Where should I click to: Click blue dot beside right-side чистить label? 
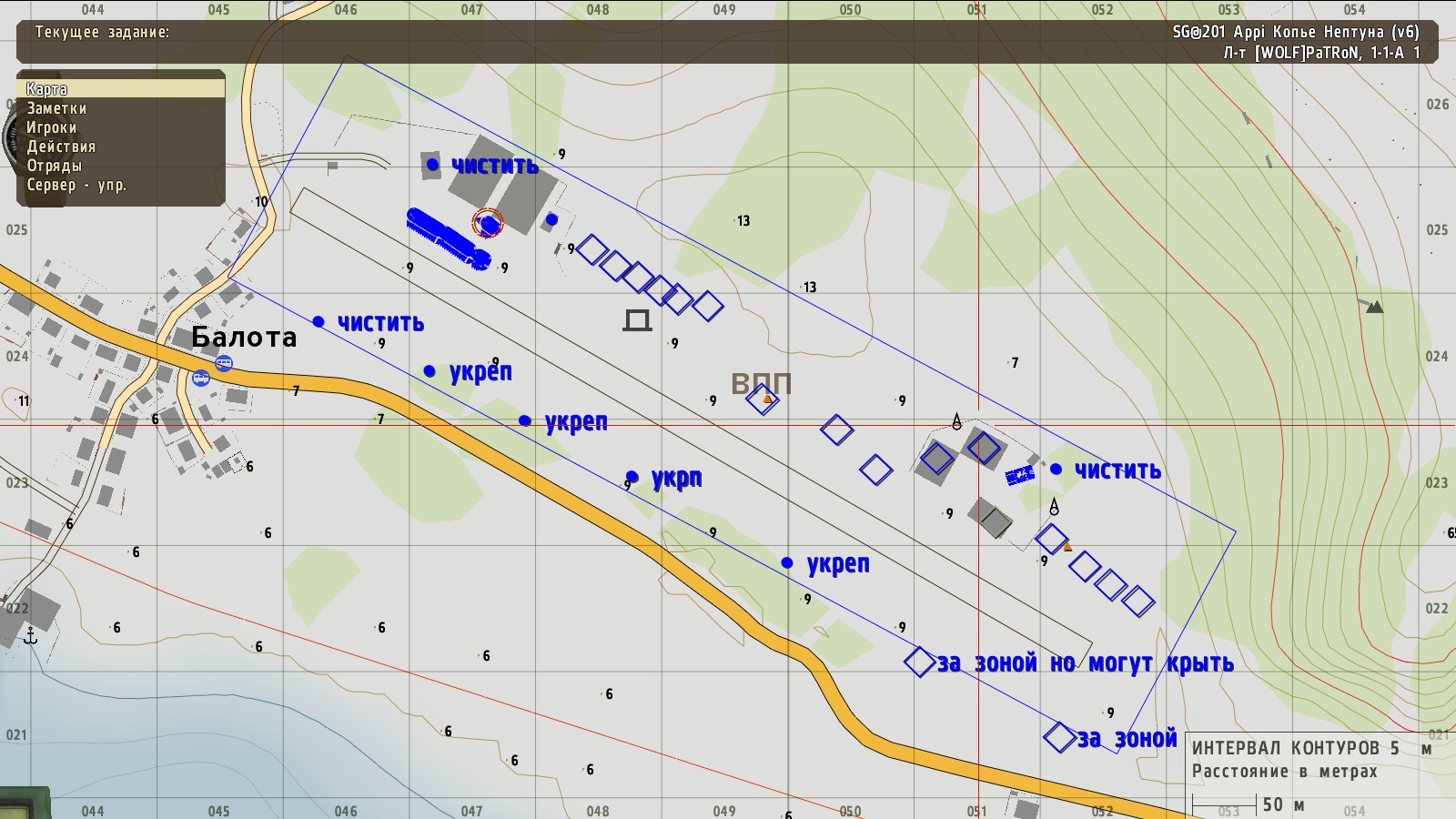coord(1056,470)
